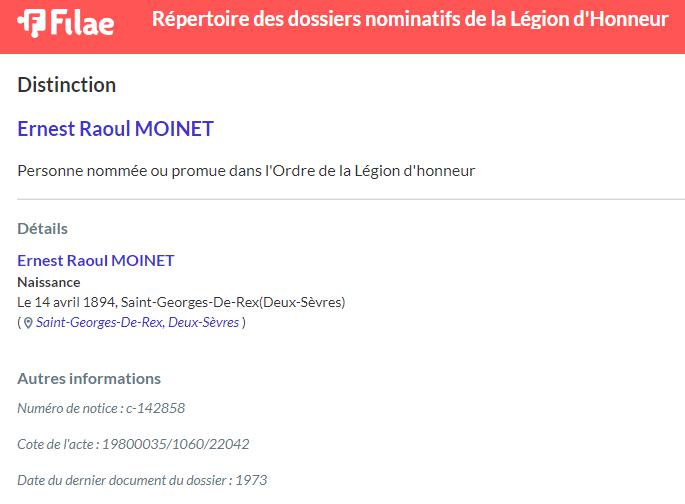Screen dimensions: 685x504
Task: Select the notice value c-142858
Action: tap(156, 408)
